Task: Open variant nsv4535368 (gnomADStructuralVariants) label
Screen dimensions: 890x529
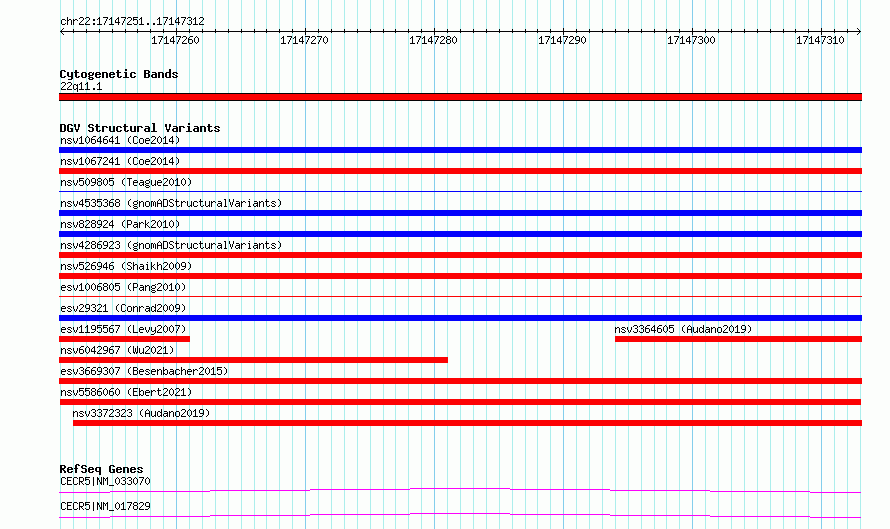Action: click(171, 203)
